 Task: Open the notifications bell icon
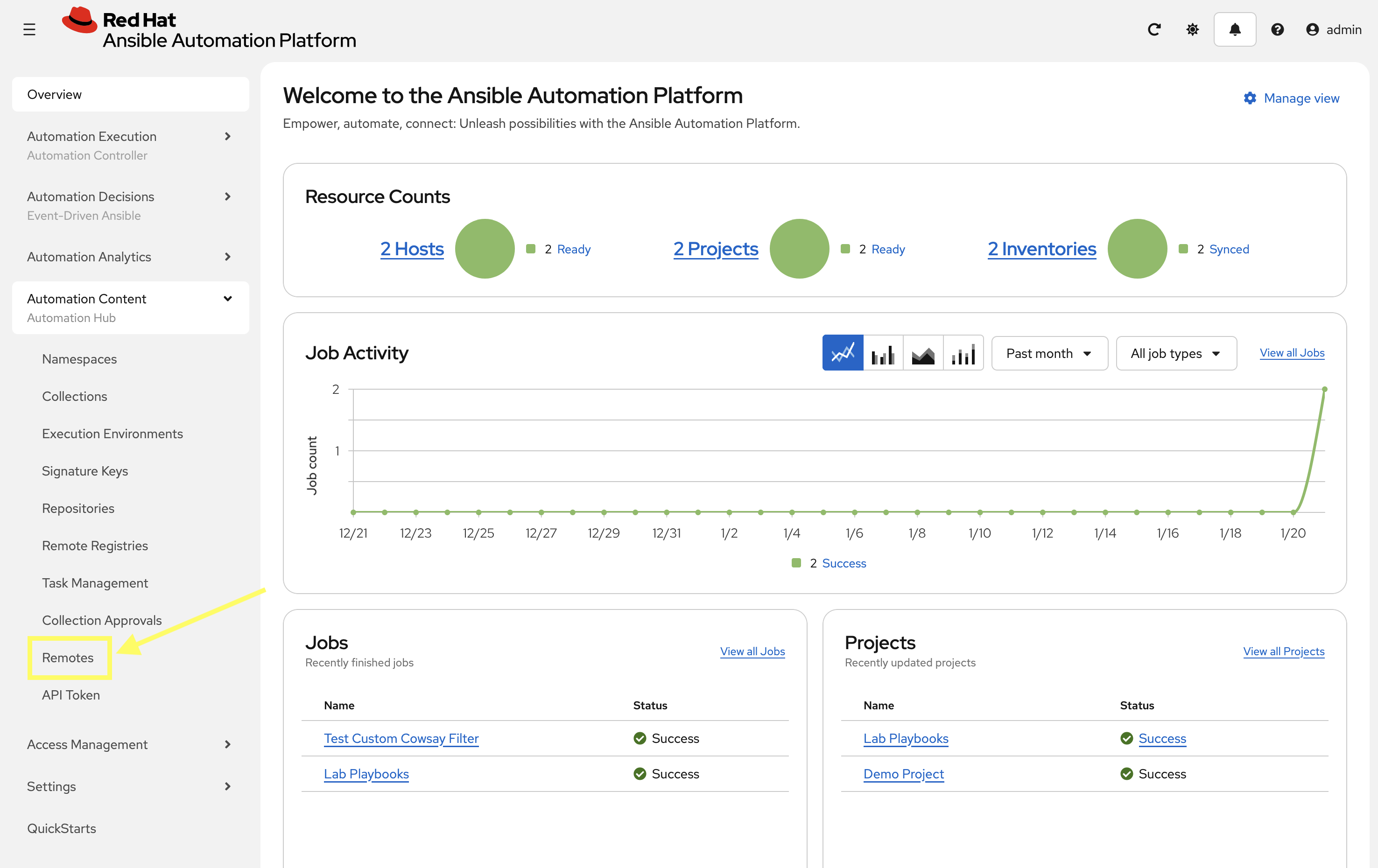[1234, 29]
